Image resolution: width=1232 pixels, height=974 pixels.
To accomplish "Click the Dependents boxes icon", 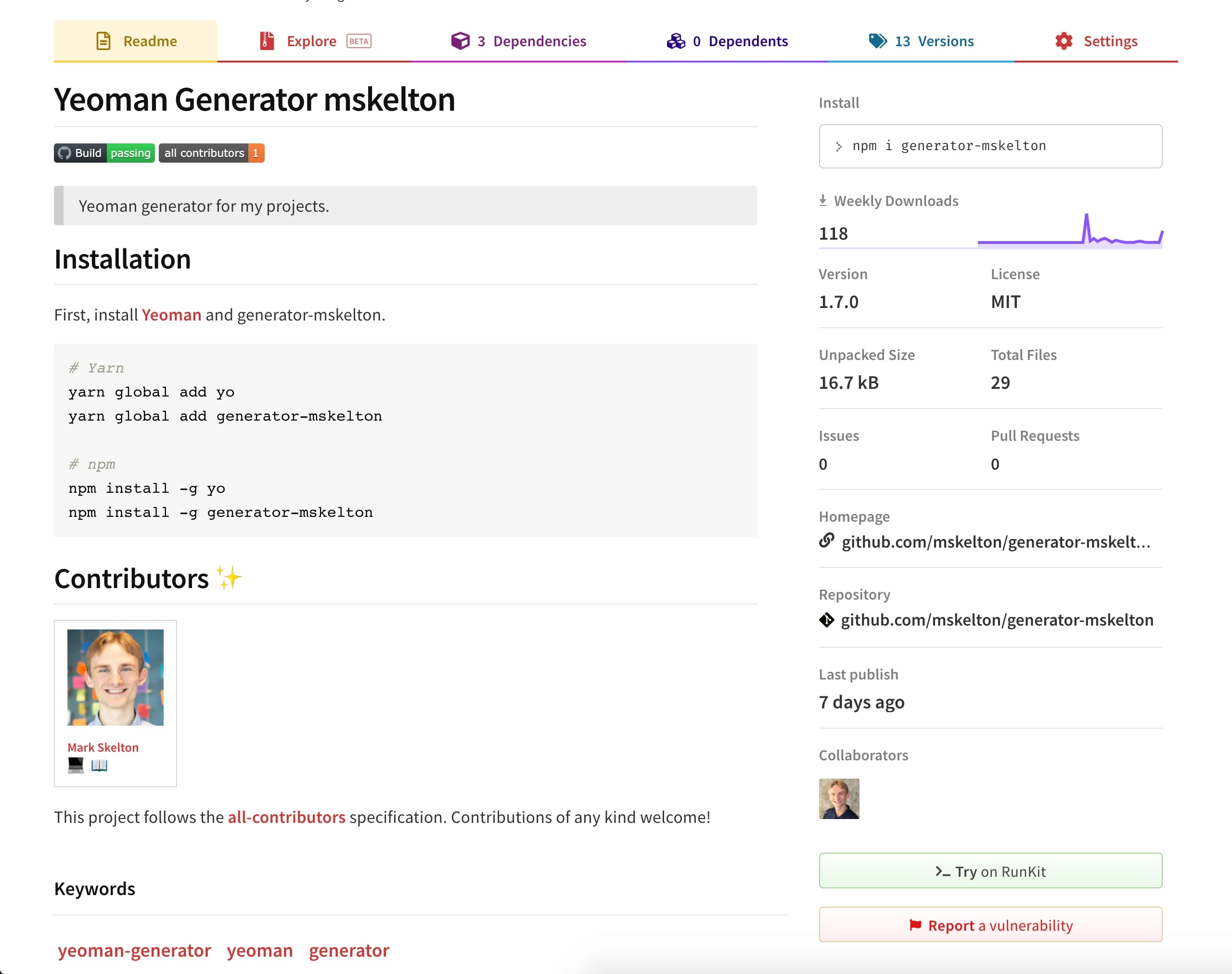I will (676, 41).
